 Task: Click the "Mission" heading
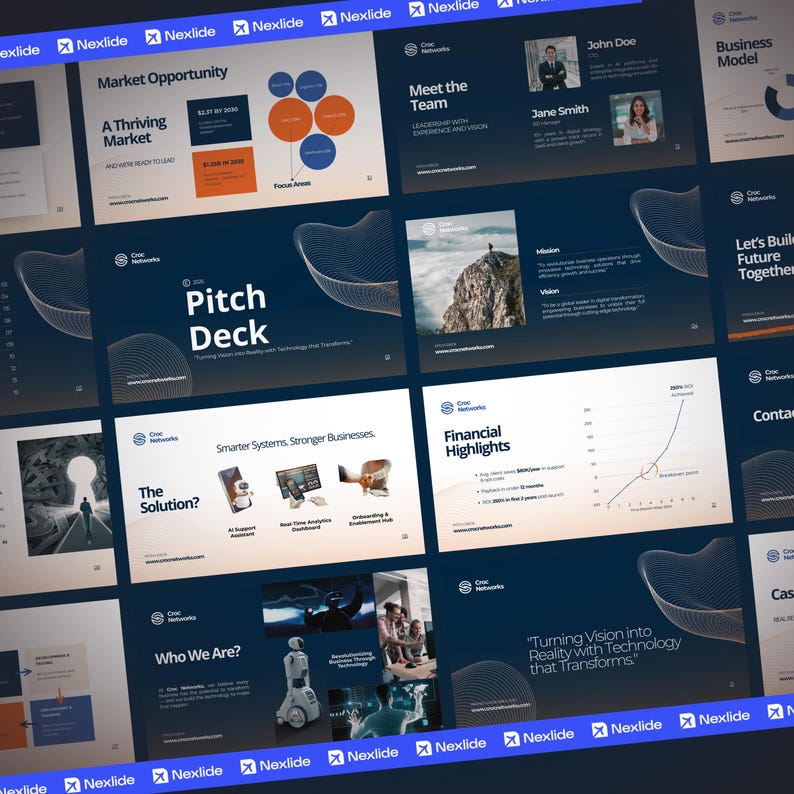point(548,250)
